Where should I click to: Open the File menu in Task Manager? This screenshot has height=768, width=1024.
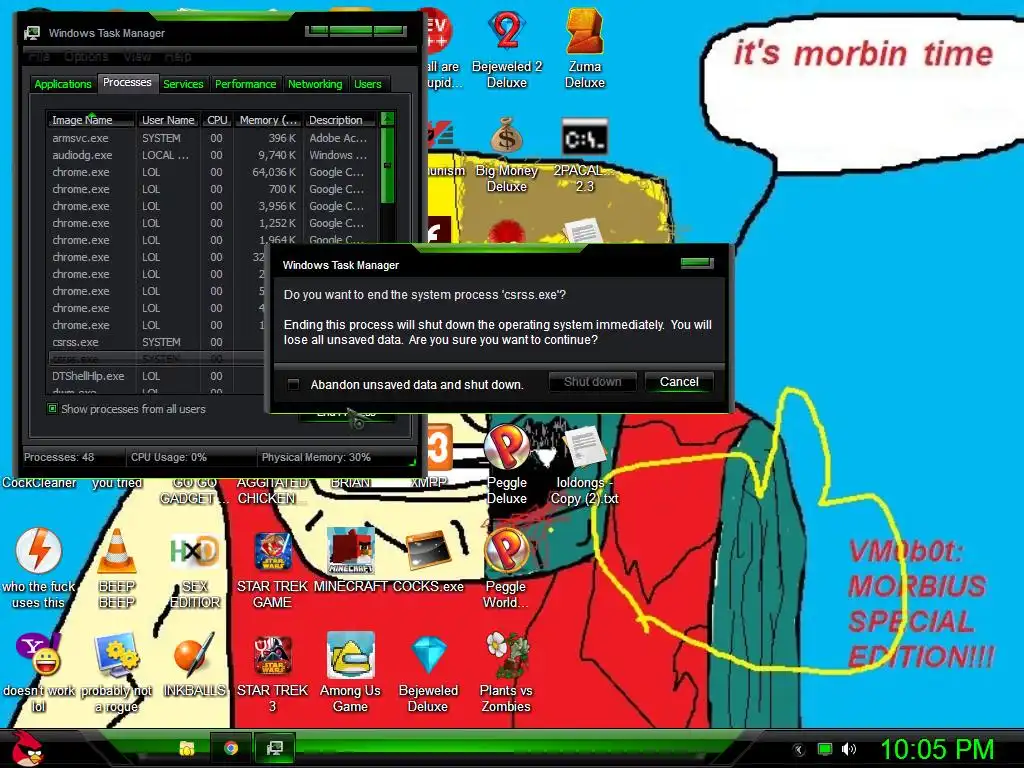click(39, 57)
